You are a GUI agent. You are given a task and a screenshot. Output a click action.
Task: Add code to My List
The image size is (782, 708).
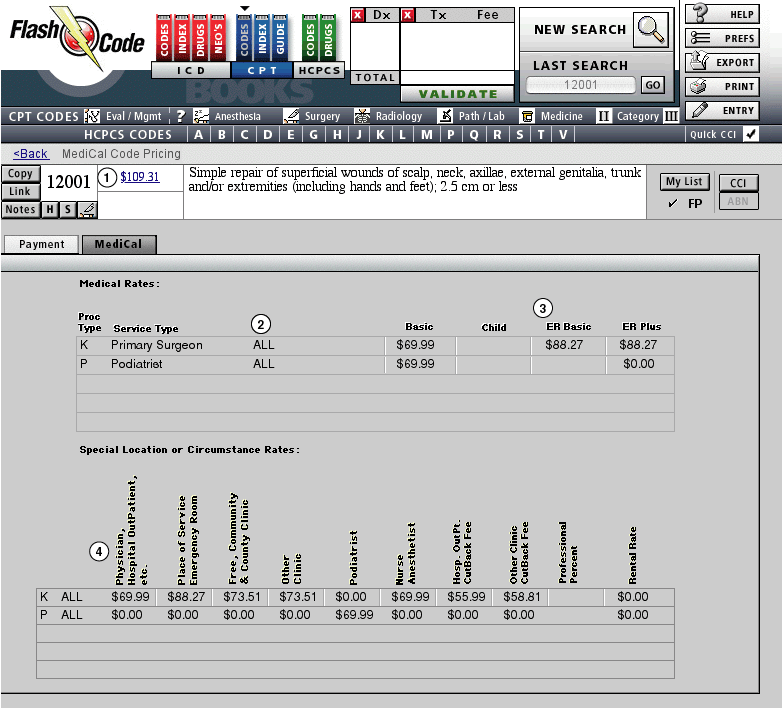pos(684,181)
